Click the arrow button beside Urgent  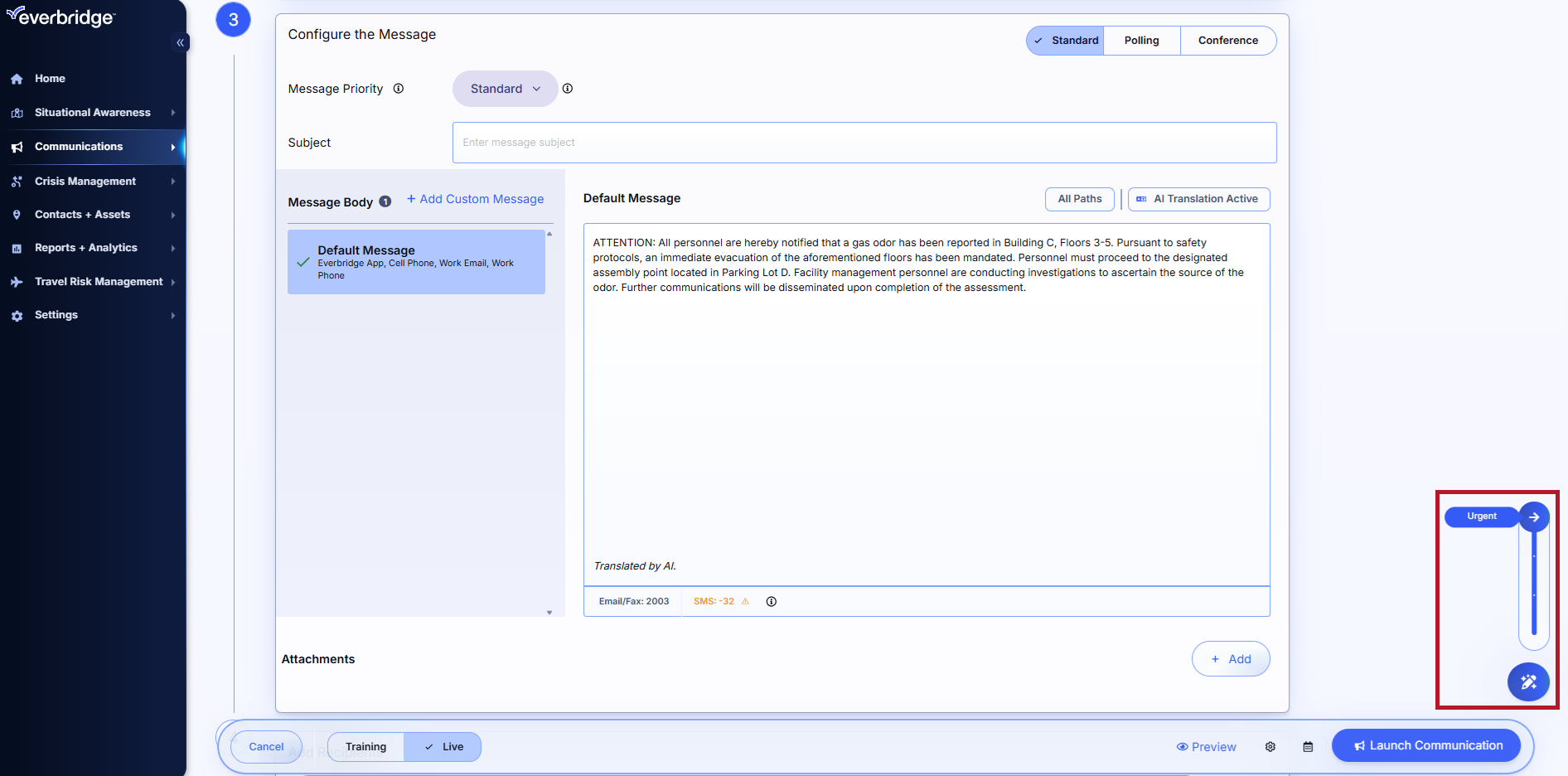1534,517
